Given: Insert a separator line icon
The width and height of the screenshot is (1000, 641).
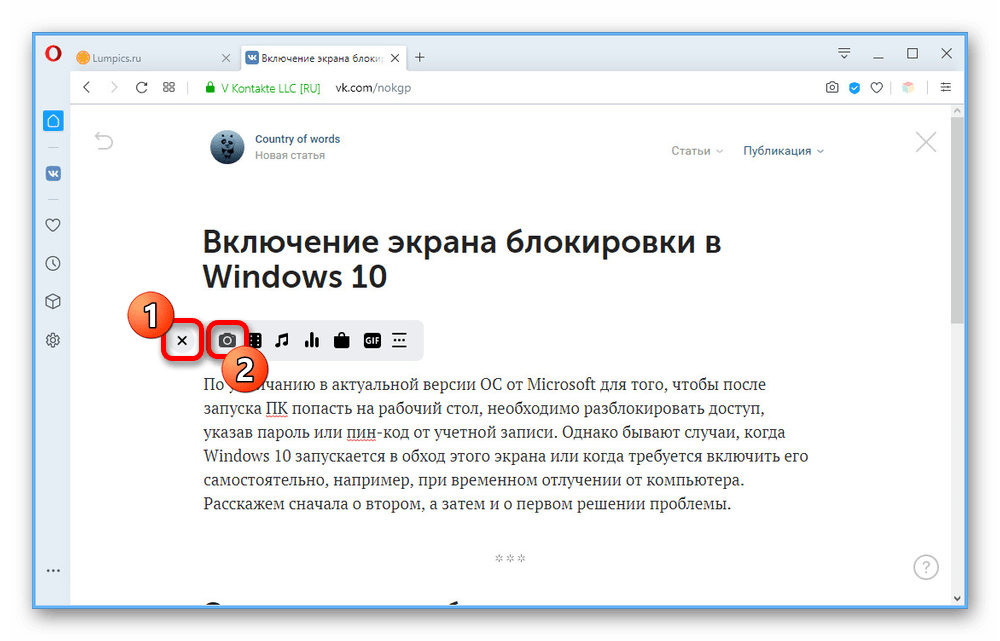Looking at the screenshot, I should click(x=399, y=341).
